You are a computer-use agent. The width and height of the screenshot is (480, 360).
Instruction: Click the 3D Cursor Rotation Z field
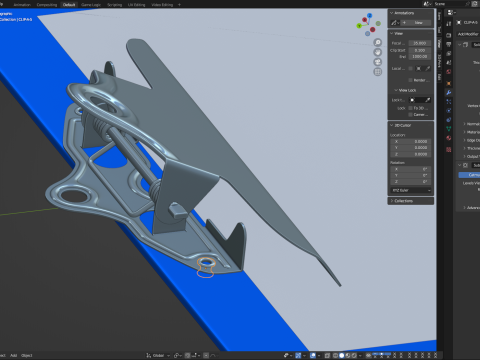click(x=411, y=182)
